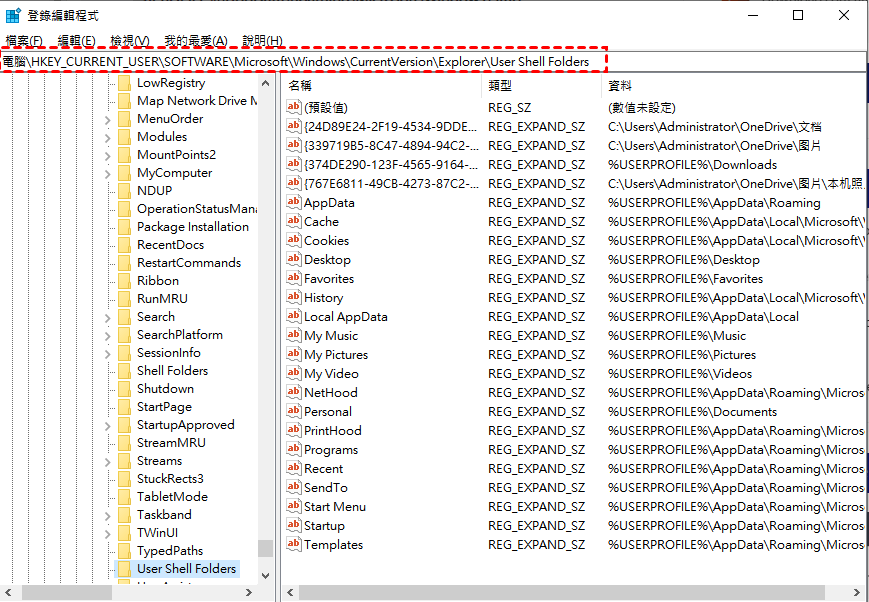Expand the MyComputer key
The image size is (869, 602).
[108, 174]
